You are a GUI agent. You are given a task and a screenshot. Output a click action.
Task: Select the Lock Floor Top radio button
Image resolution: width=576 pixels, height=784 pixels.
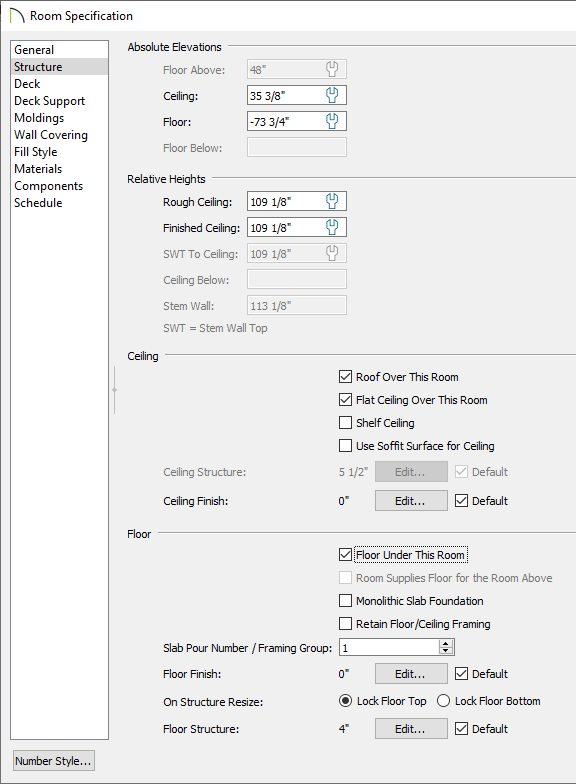pyautogui.click(x=346, y=701)
